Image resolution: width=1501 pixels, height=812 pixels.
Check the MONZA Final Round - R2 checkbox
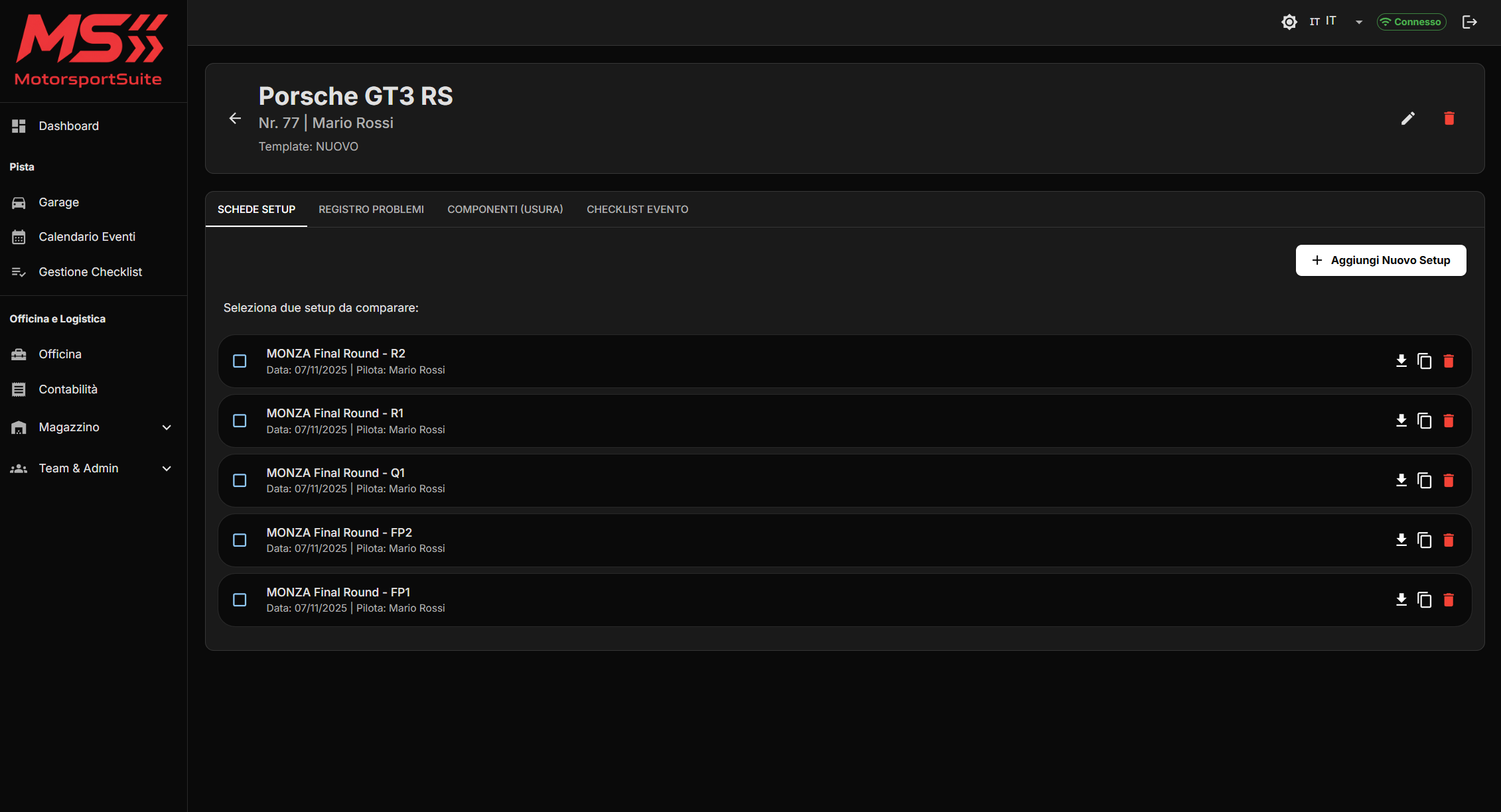coord(240,361)
